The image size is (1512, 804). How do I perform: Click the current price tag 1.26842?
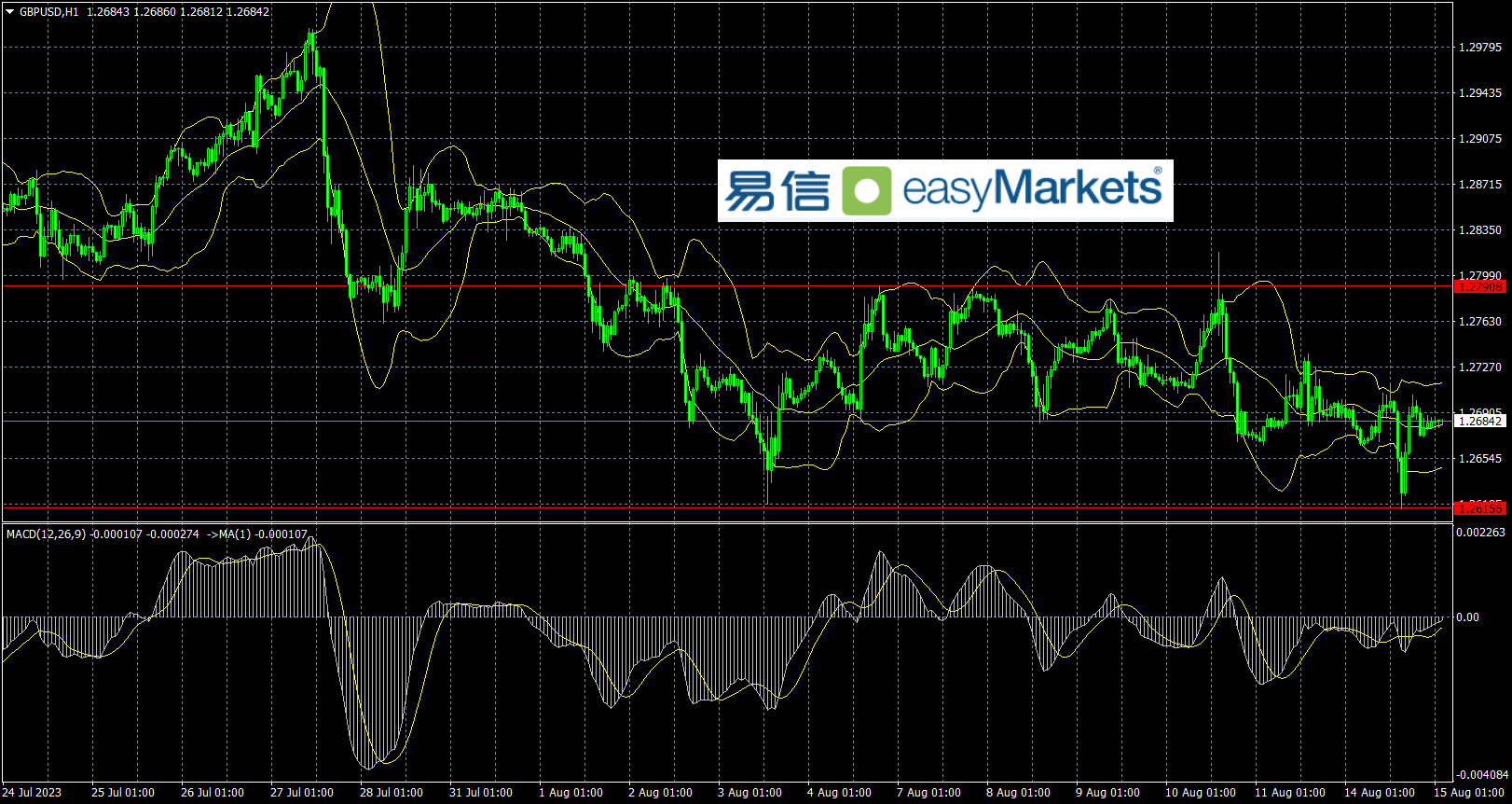[1479, 422]
